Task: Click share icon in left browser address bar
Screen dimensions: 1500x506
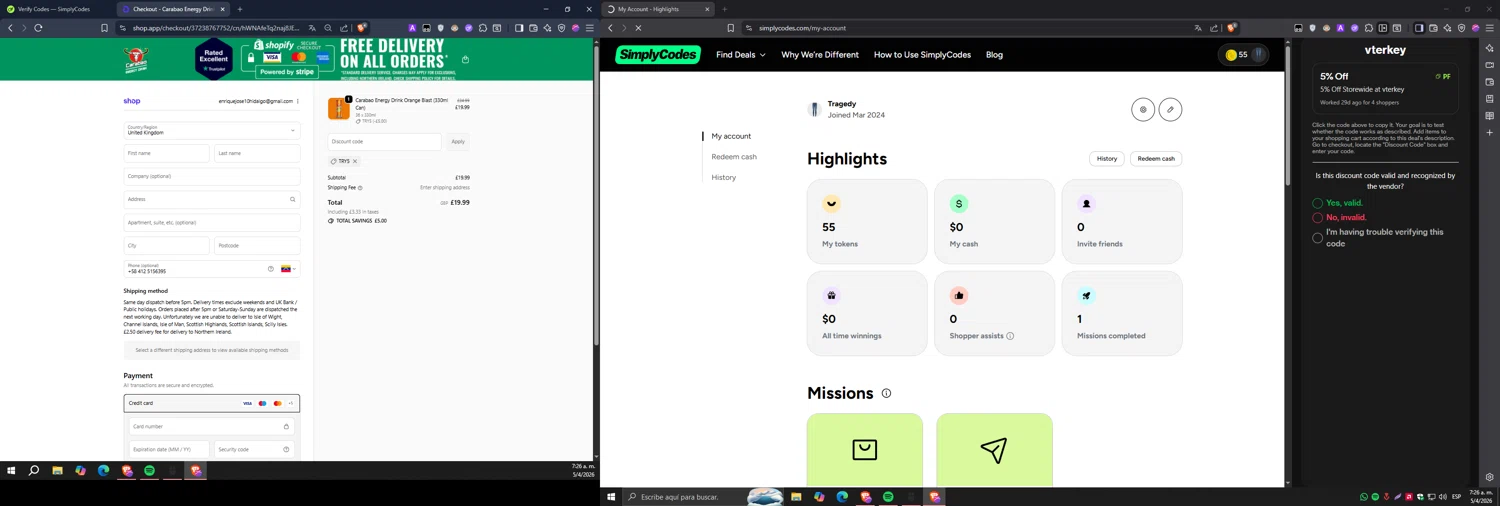Action: click(344, 28)
